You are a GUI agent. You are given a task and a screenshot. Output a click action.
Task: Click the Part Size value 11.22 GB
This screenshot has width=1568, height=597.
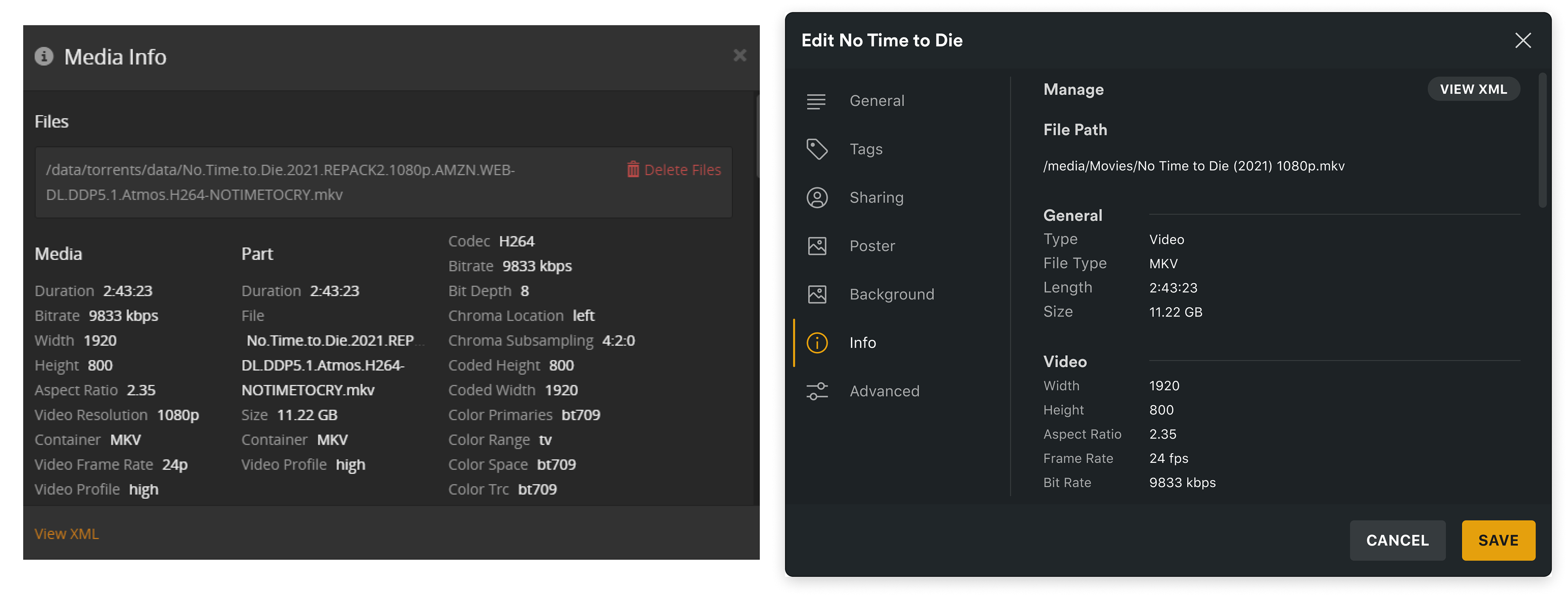pyautogui.click(x=307, y=415)
